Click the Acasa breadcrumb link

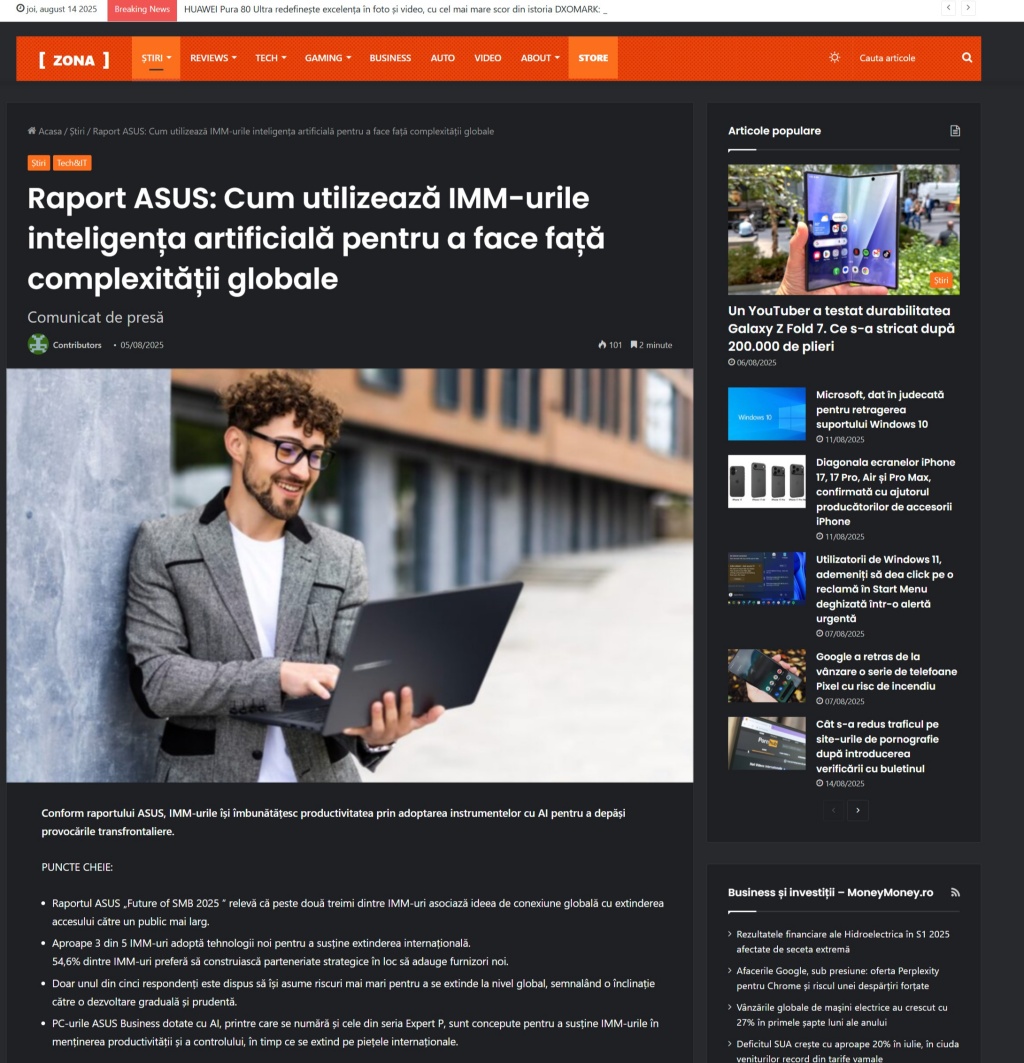coord(50,132)
